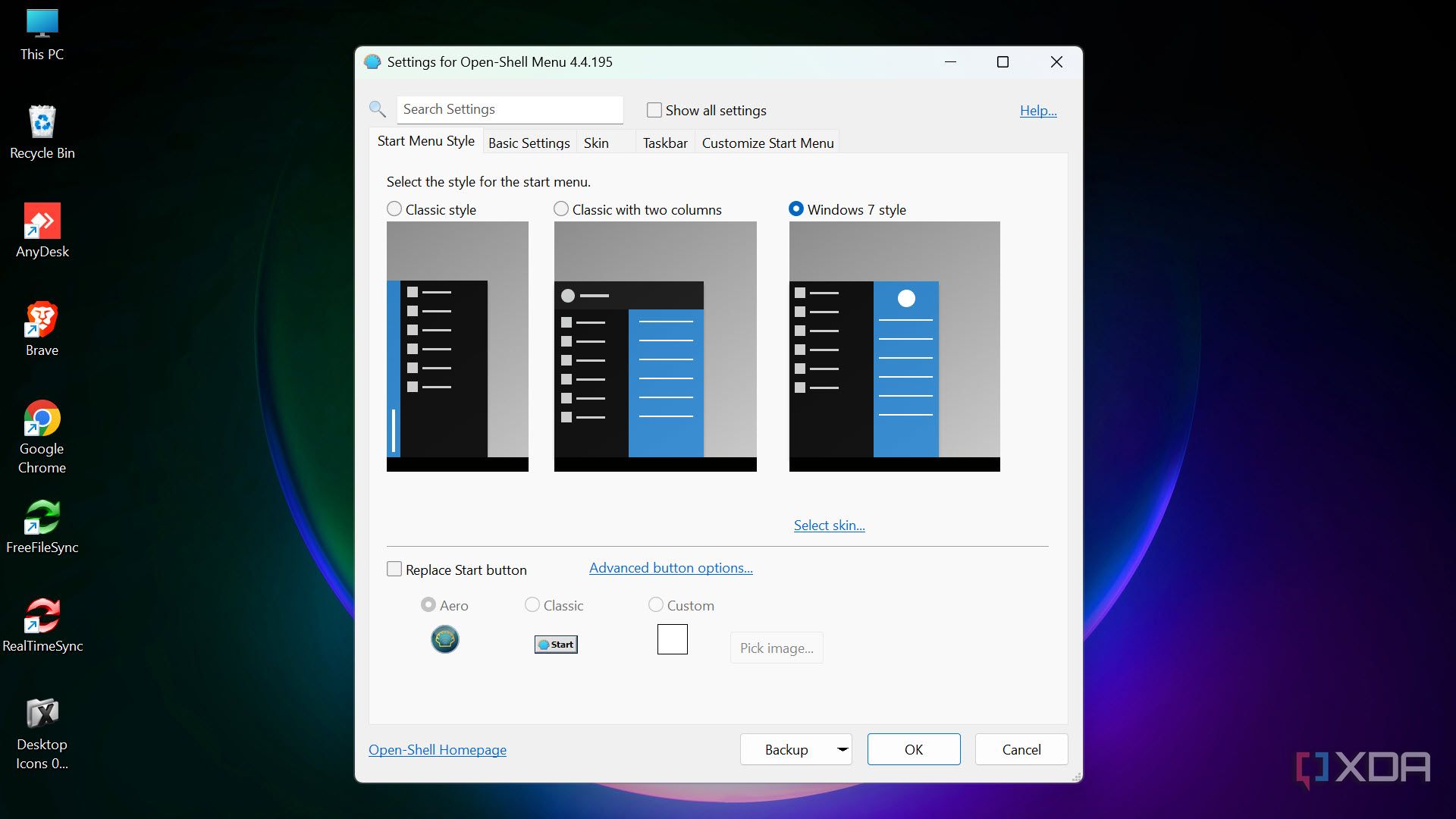
Task: Click the Classic Start button image
Action: coord(556,645)
